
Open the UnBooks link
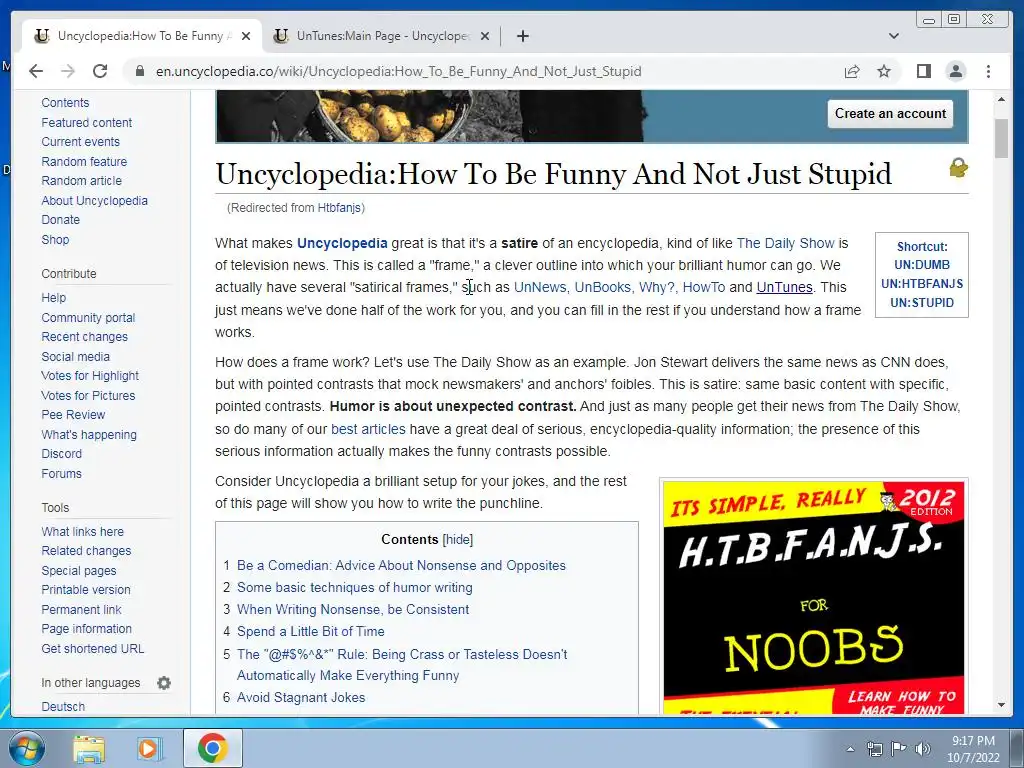click(x=602, y=287)
